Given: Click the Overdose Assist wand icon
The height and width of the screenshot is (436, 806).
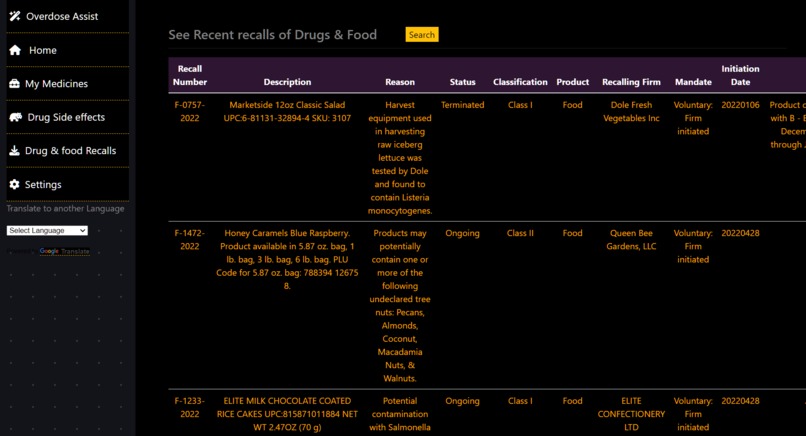Looking at the screenshot, I should coord(15,16).
